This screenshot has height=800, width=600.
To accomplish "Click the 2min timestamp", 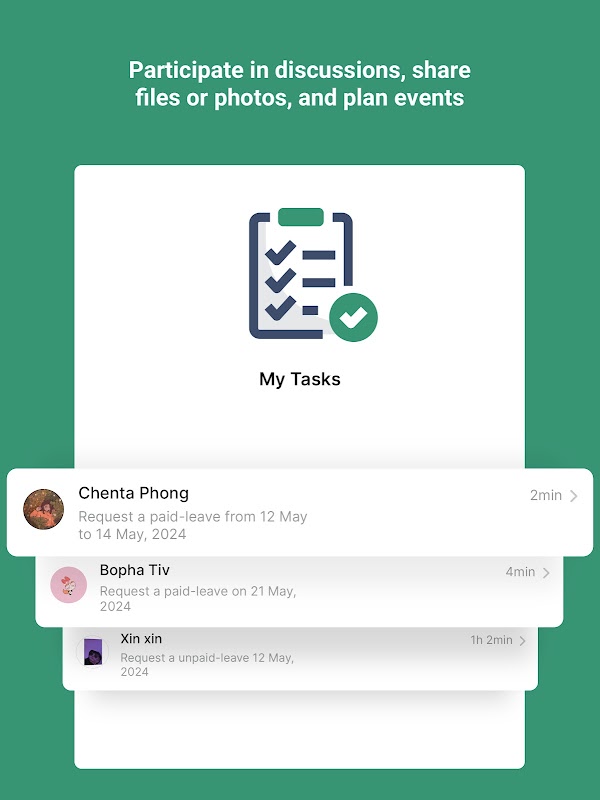I will (546, 495).
